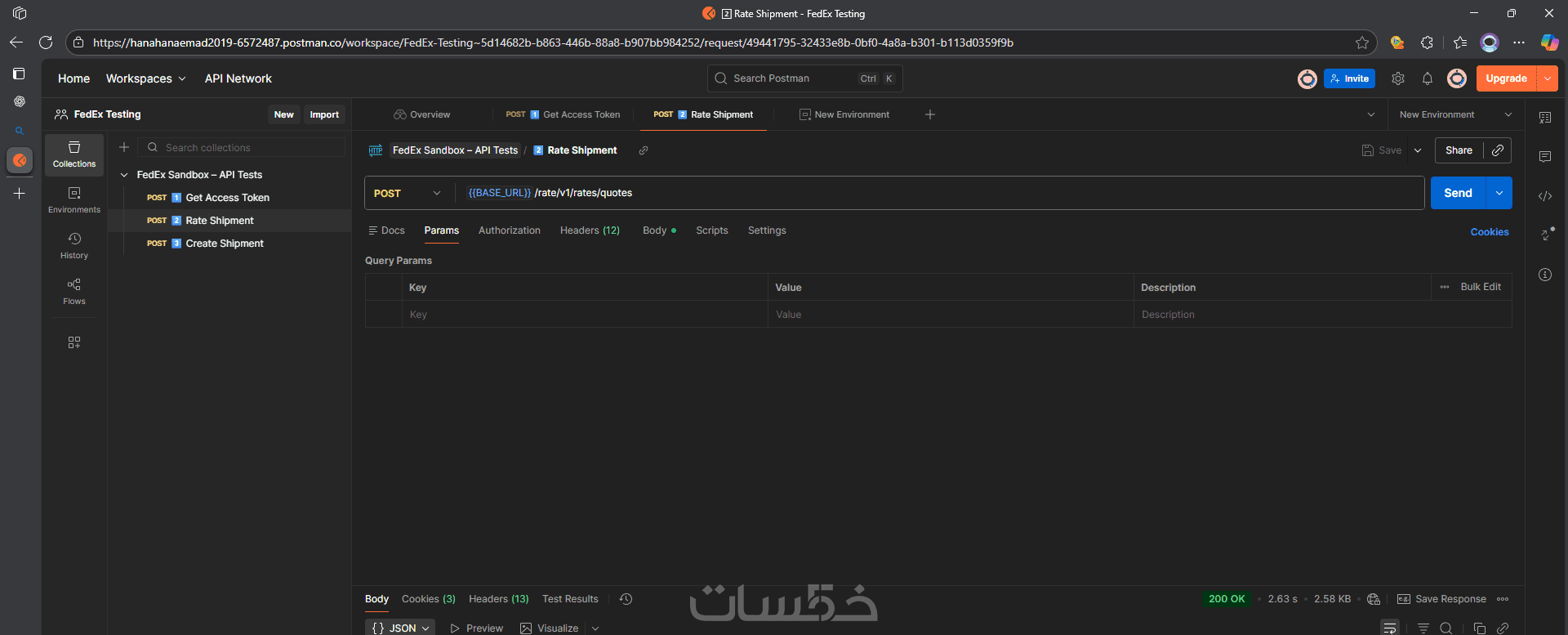Add this page to browser favorites star
The image size is (1568, 635).
(x=1362, y=42)
